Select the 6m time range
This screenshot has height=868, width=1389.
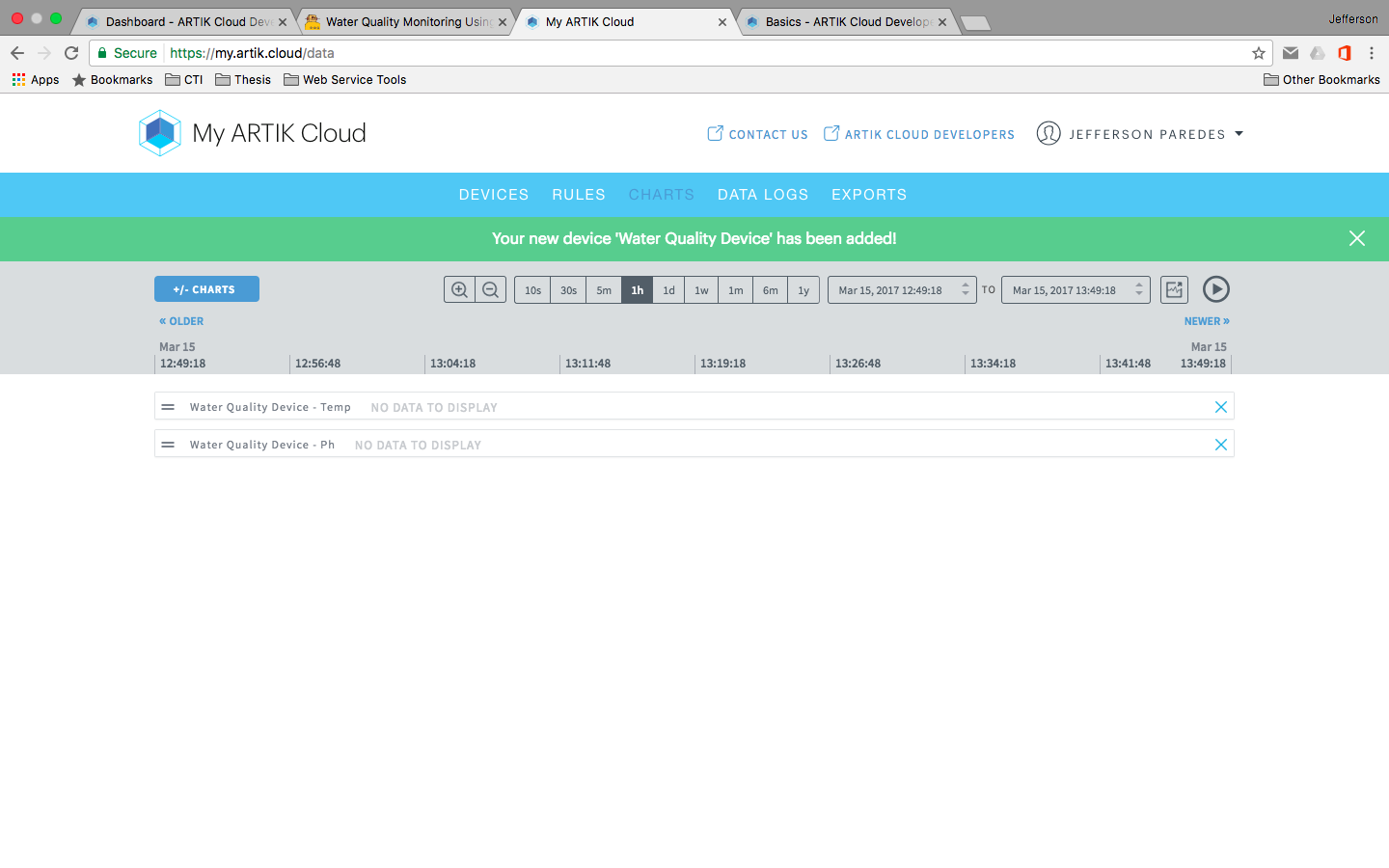pos(770,290)
